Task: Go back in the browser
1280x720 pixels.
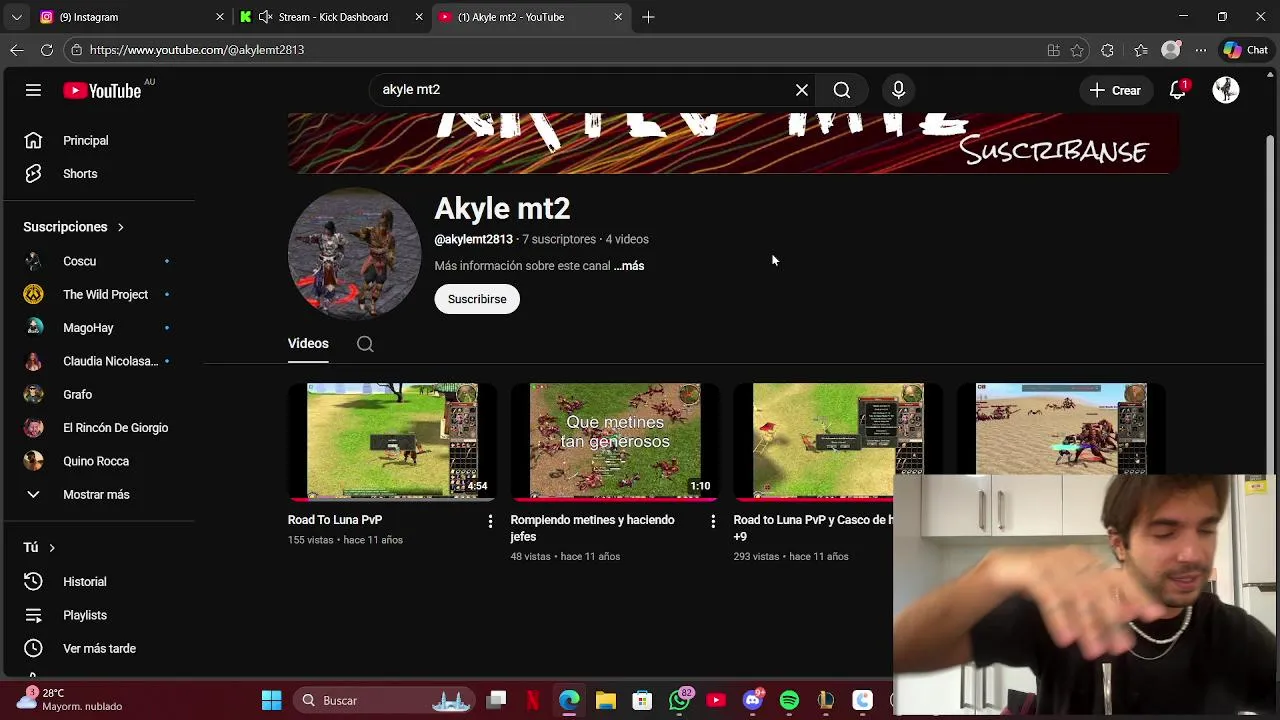Action: [x=17, y=50]
